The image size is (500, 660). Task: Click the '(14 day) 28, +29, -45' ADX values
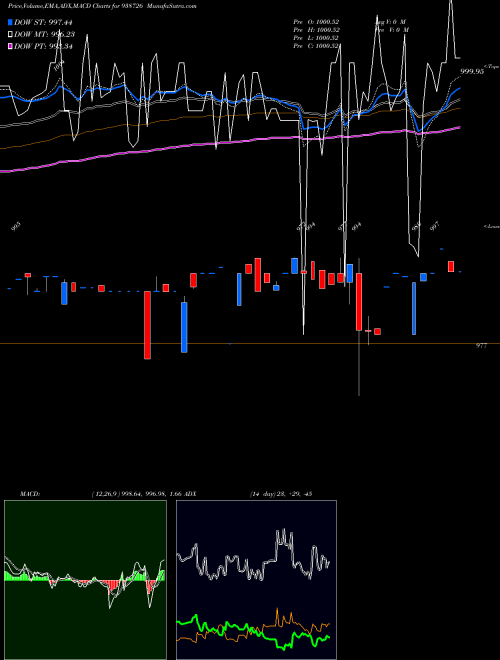click(x=281, y=494)
